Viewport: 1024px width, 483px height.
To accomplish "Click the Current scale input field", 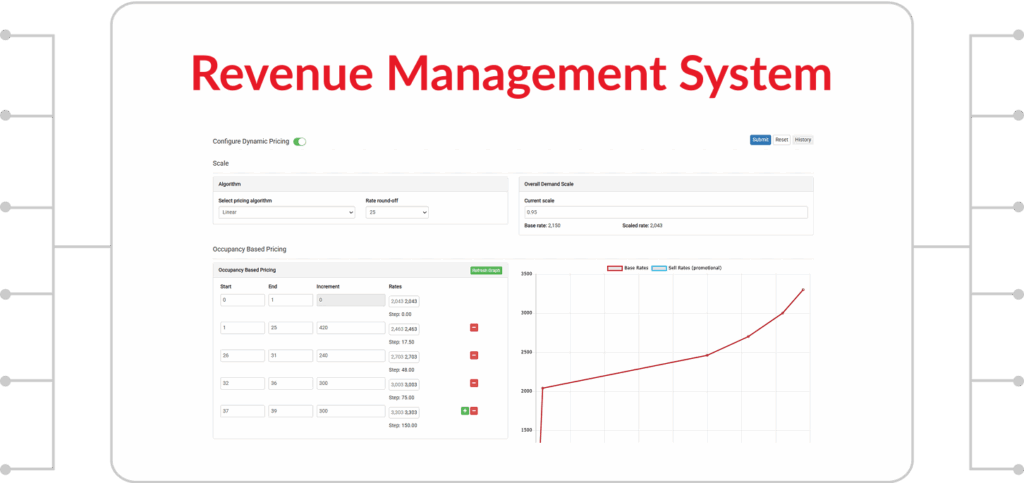I will point(665,212).
